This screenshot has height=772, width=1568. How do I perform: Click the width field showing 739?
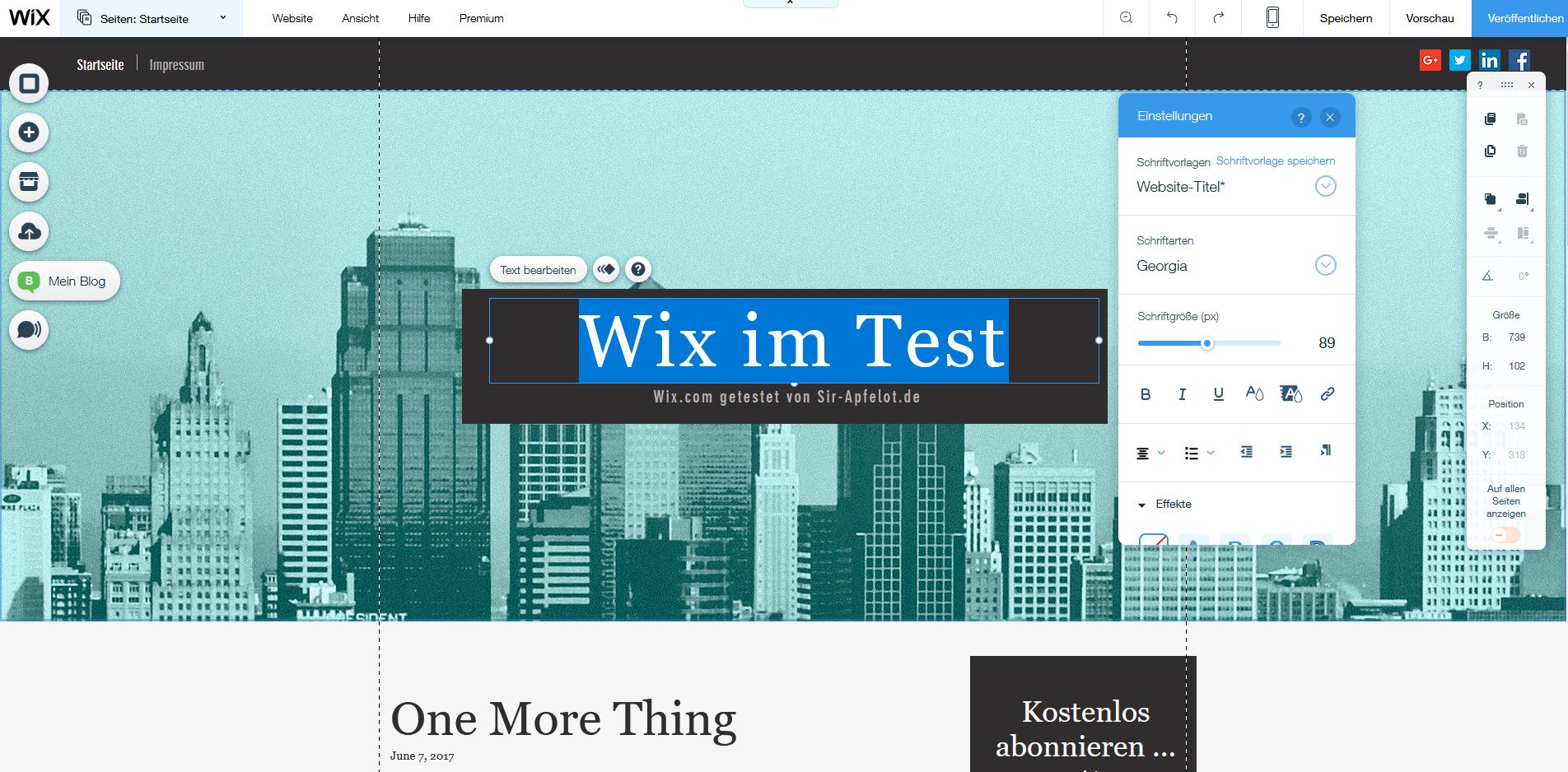tap(1517, 337)
